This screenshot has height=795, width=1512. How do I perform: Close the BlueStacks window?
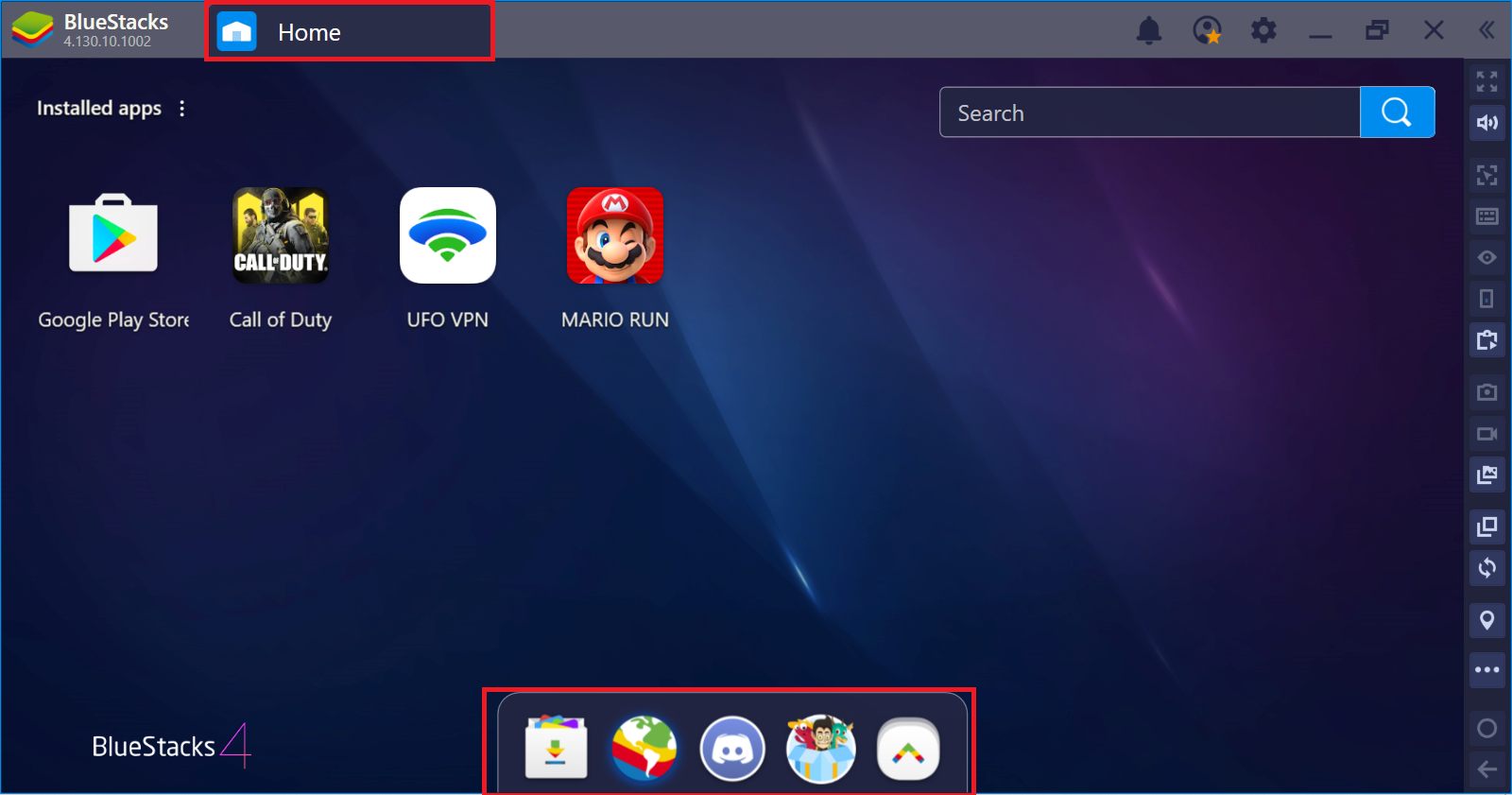coord(1434,31)
